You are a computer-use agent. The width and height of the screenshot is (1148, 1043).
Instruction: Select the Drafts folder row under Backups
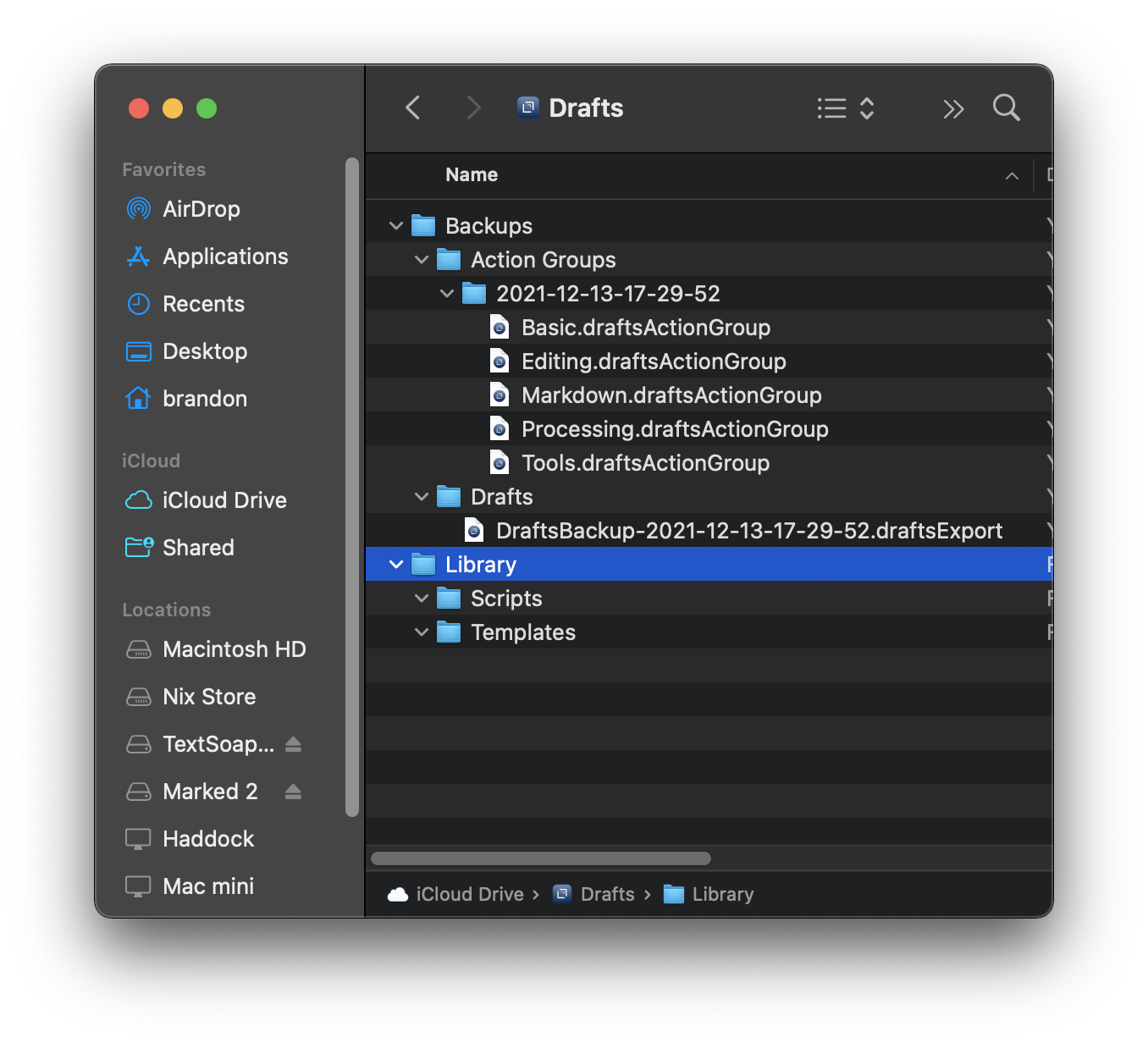pos(709,496)
